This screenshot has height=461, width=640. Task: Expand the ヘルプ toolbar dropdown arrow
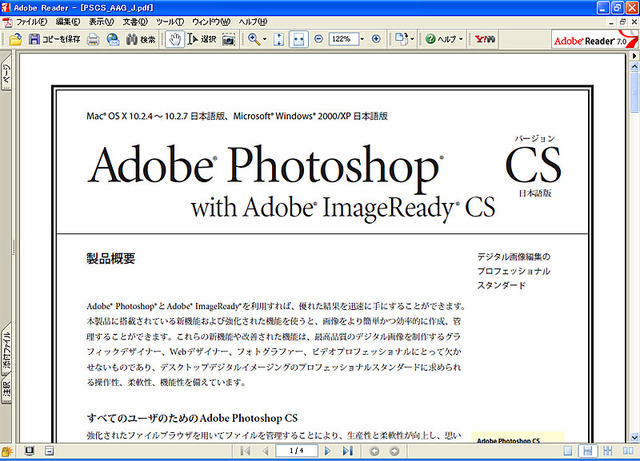461,39
